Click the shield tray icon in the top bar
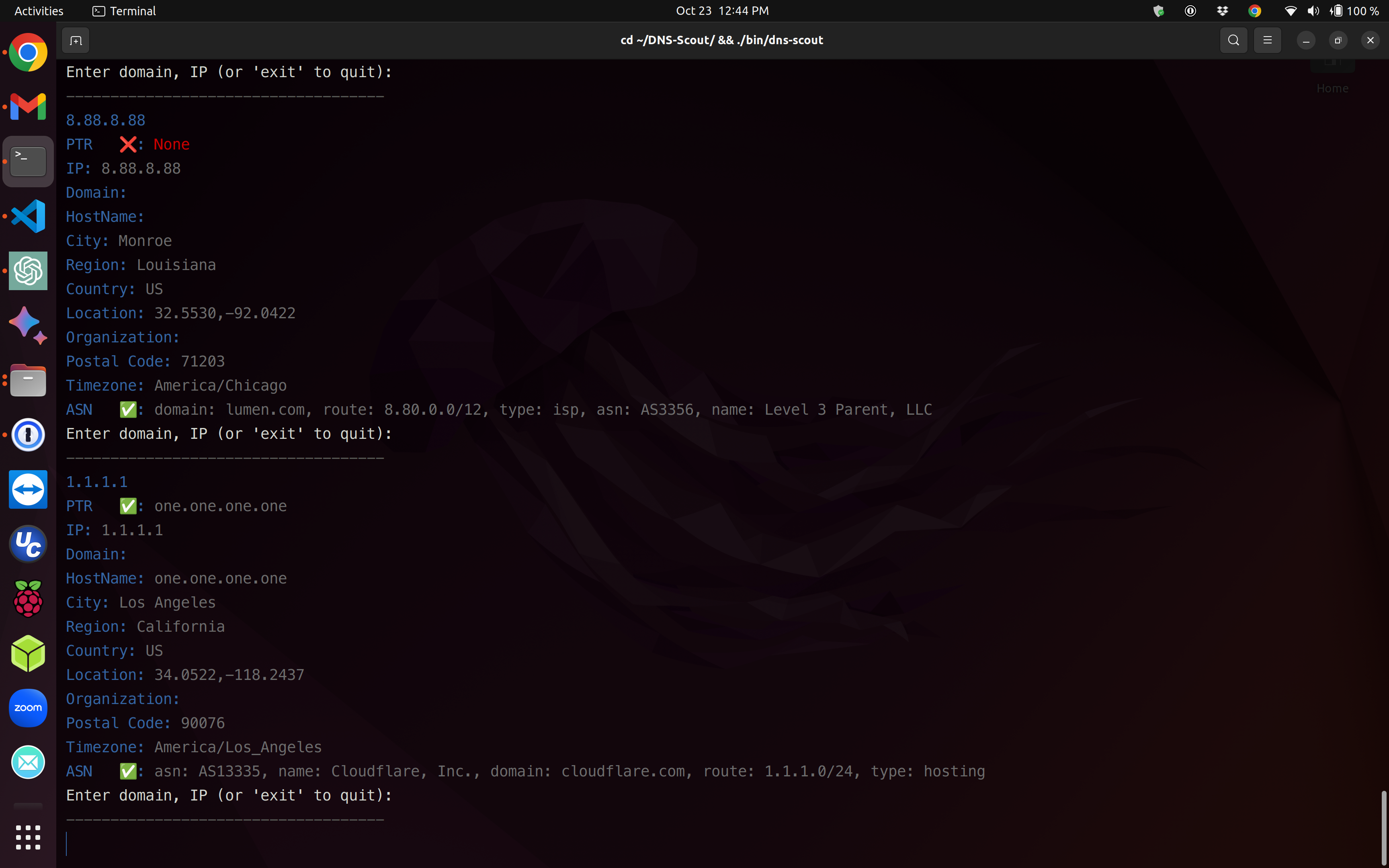The width and height of the screenshot is (1389, 868). (1158, 11)
